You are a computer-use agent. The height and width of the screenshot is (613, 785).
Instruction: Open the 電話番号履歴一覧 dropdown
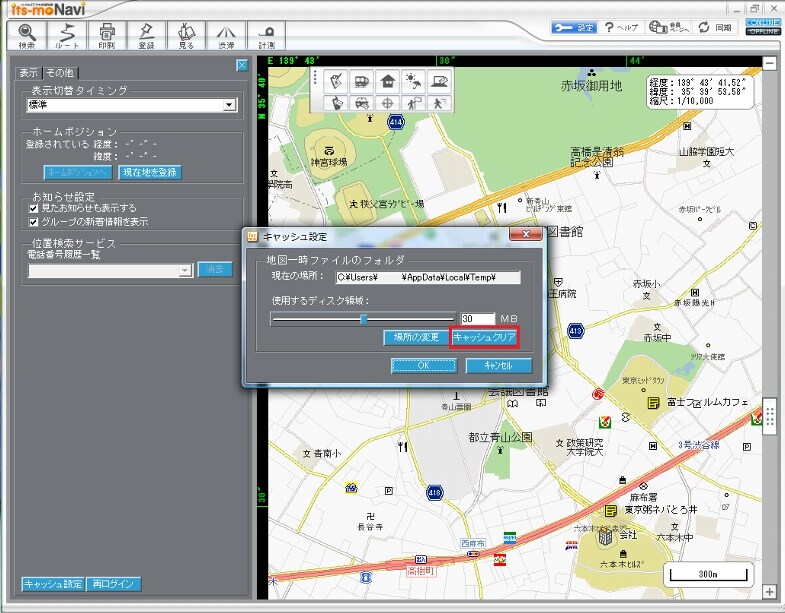click(x=185, y=270)
